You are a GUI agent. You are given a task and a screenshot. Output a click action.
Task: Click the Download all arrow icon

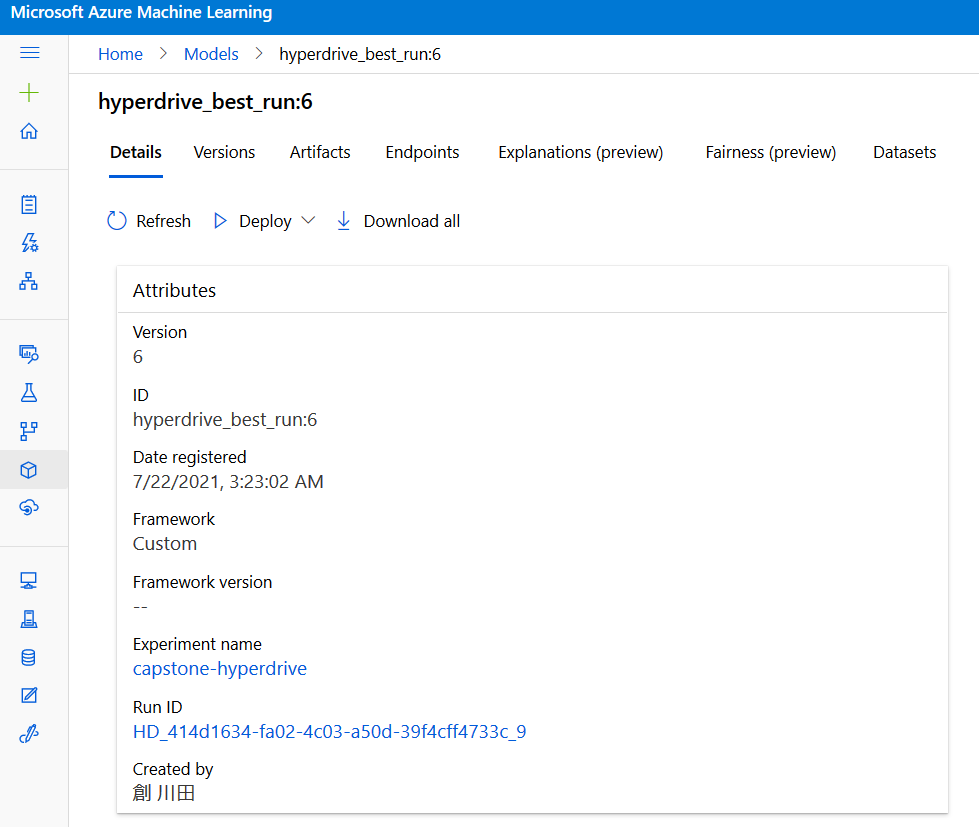pyautogui.click(x=343, y=220)
